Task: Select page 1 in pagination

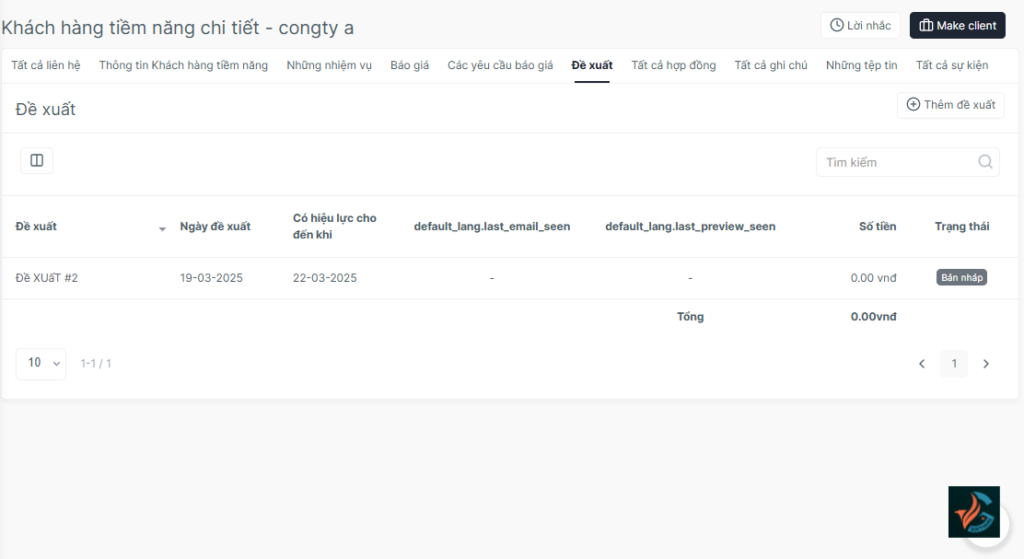Action: 954,364
